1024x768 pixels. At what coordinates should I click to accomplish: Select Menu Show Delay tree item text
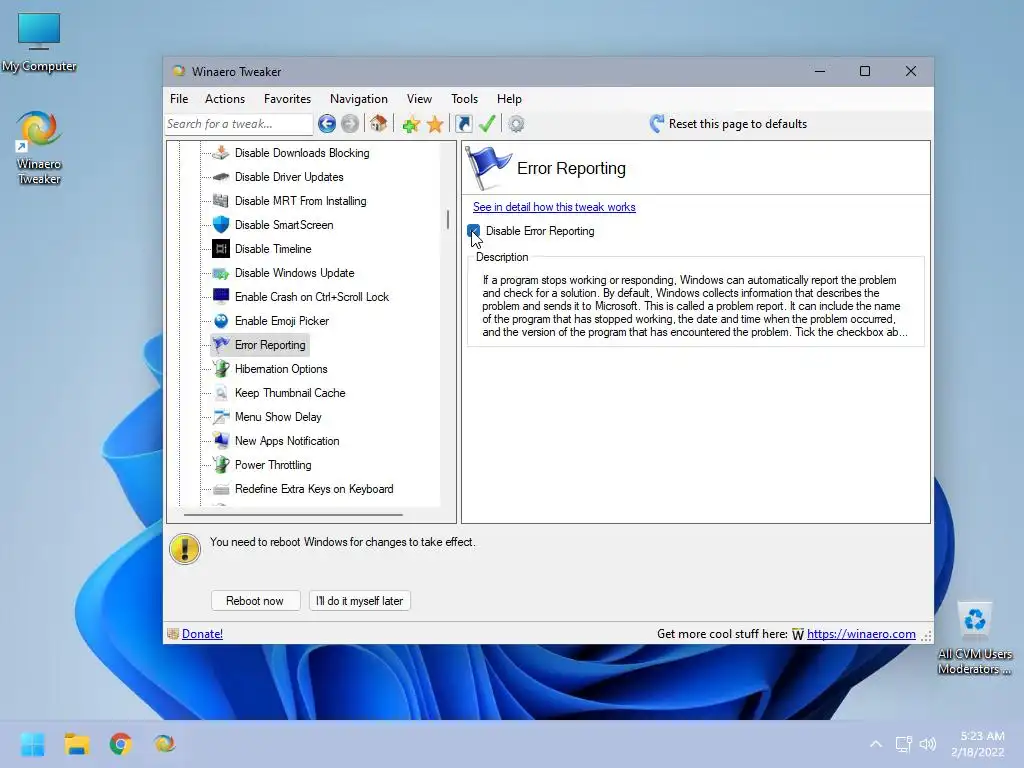click(x=278, y=417)
